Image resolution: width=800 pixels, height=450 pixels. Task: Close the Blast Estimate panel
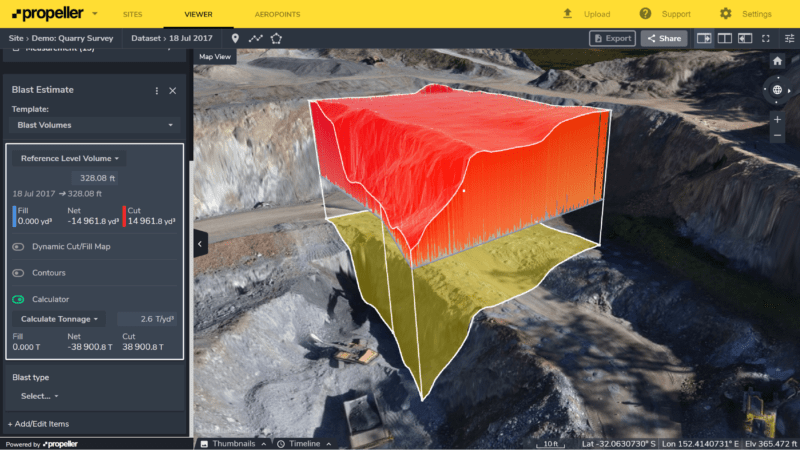point(172,90)
